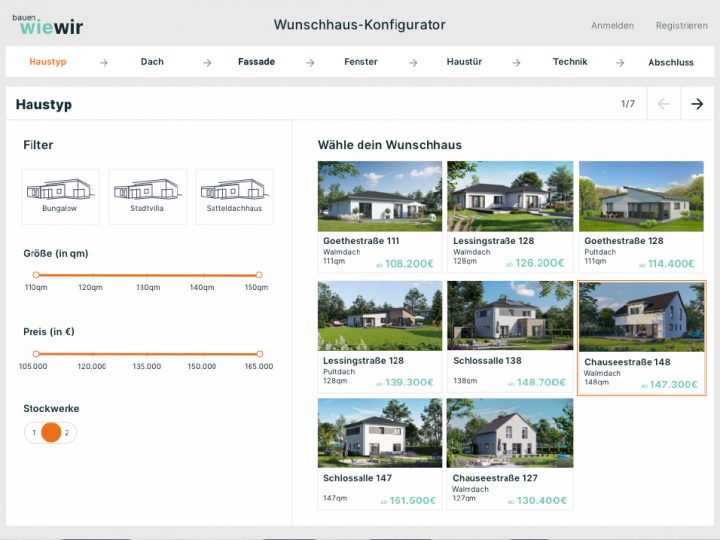Select the Bungalow house type icon

tap(60, 194)
